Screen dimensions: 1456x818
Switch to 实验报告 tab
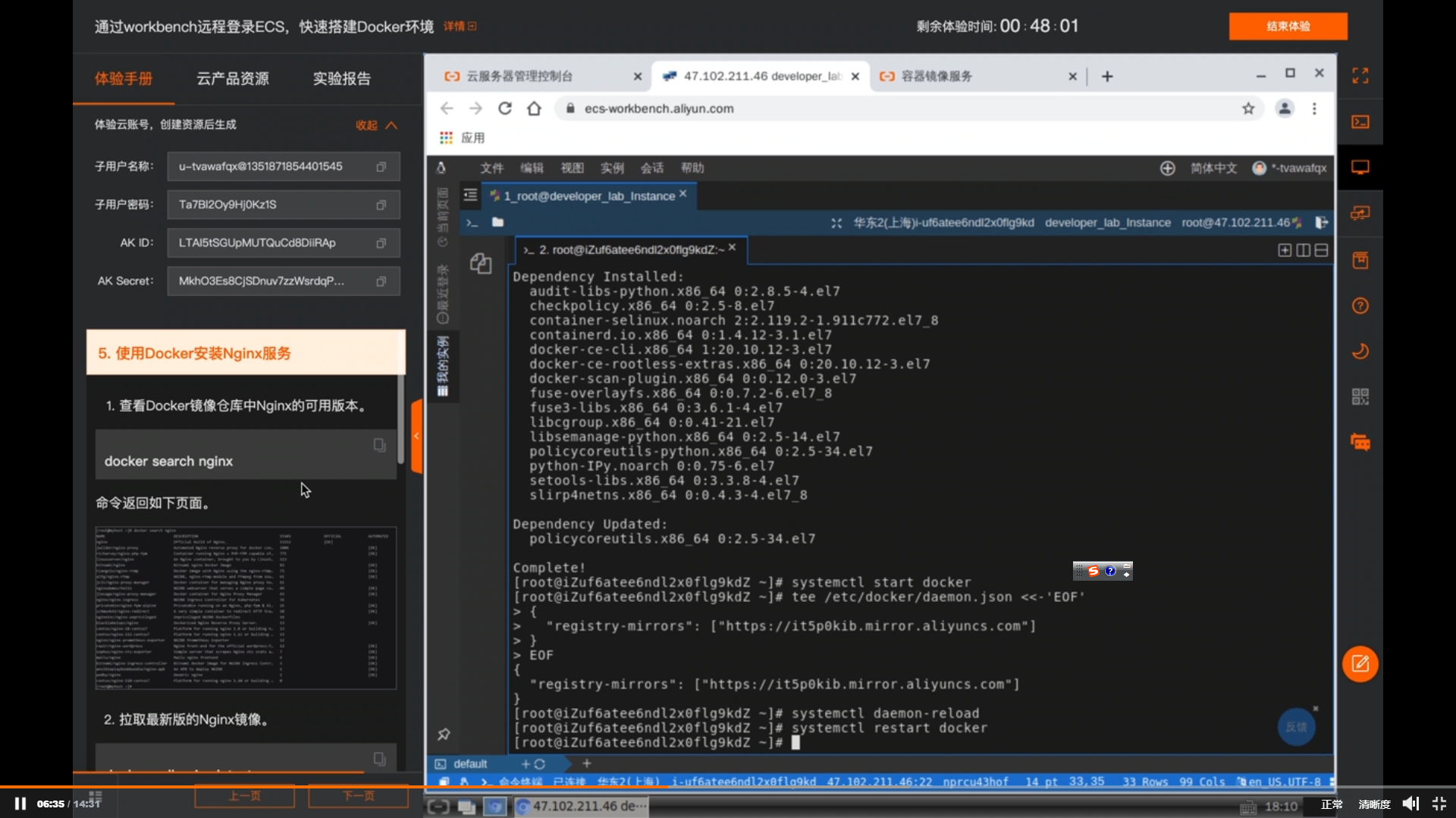342,79
